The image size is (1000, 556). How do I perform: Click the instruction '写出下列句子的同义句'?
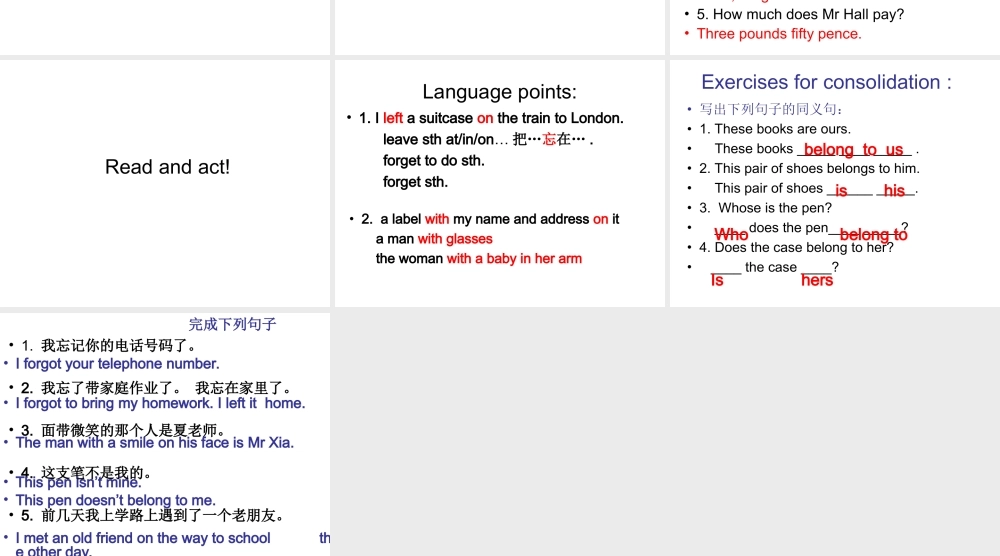(770, 109)
